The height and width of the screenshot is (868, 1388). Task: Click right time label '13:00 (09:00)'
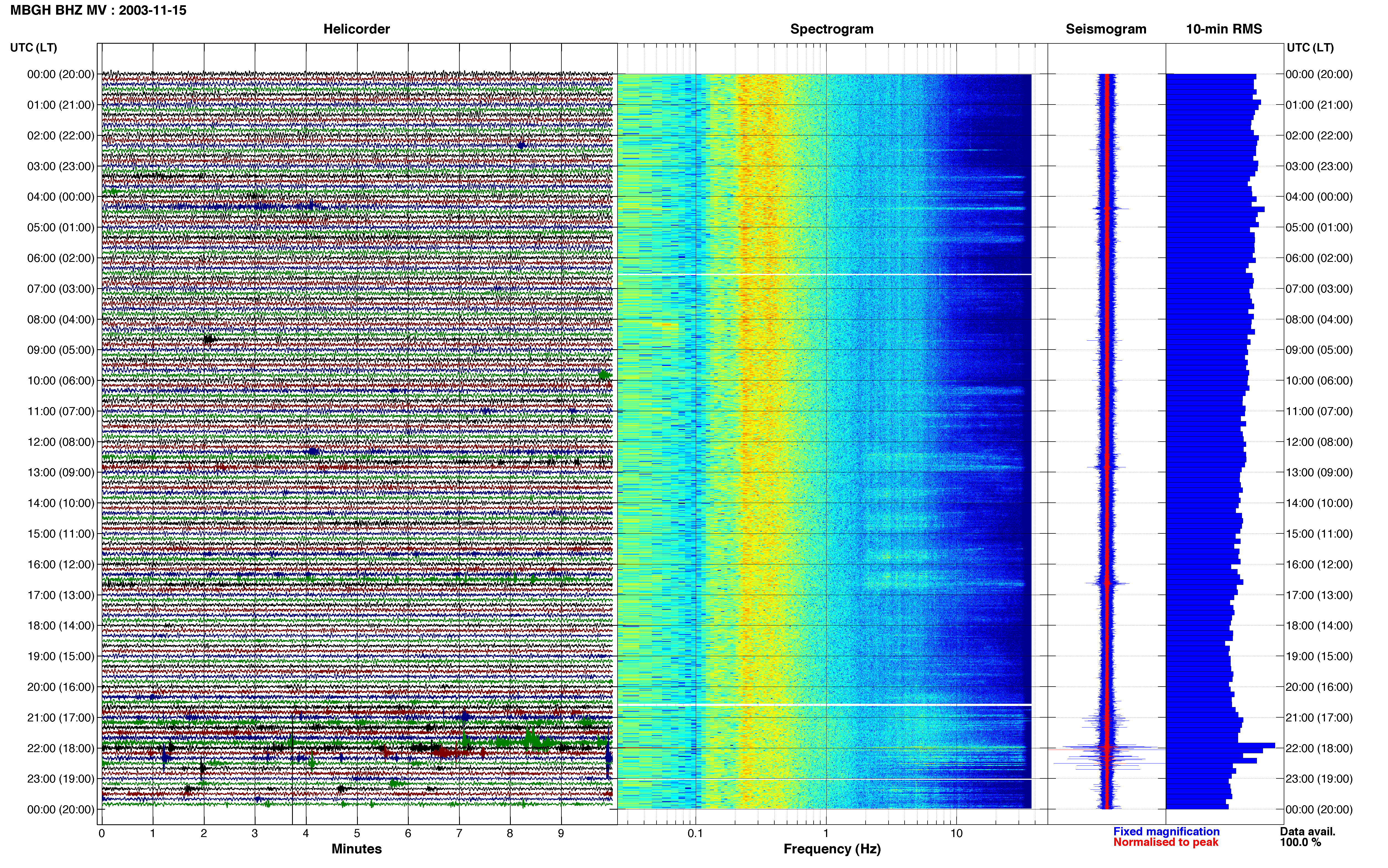coord(1319,473)
